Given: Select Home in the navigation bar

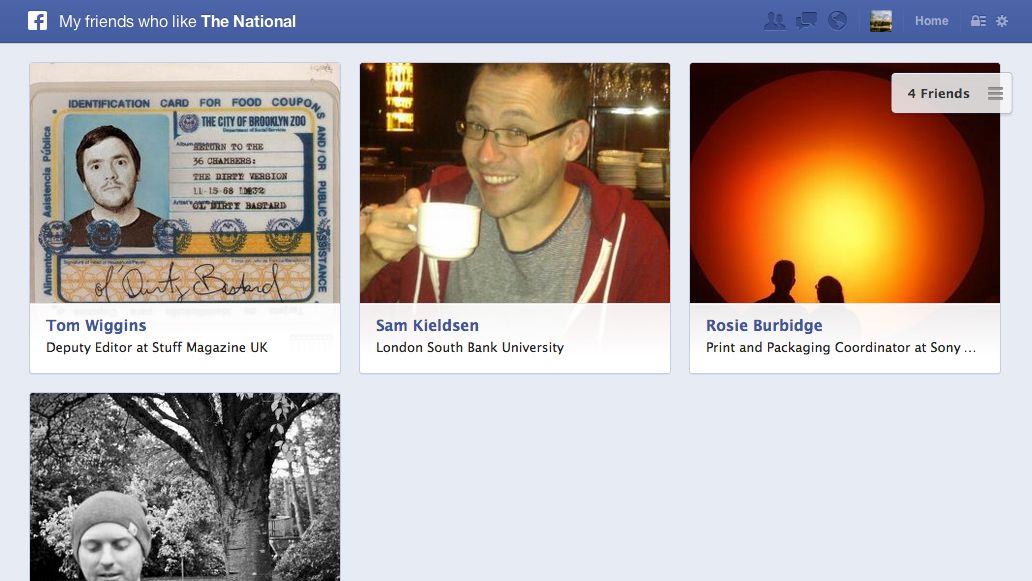Looking at the screenshot, I should 931,20.
